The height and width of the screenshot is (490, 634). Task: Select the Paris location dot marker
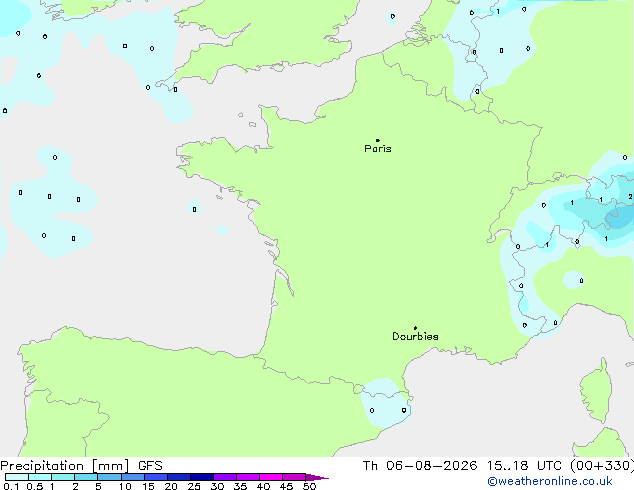pyautogui.click(x=378, y=140)
